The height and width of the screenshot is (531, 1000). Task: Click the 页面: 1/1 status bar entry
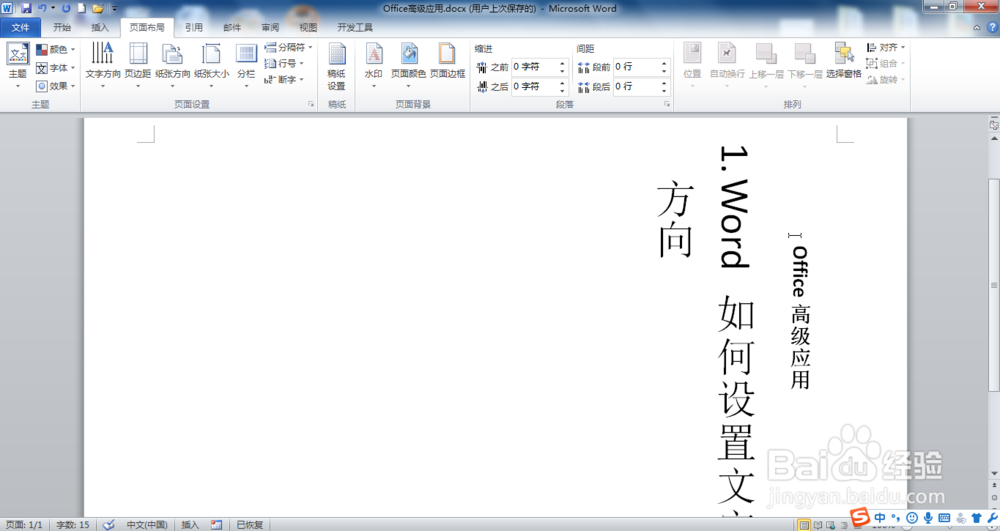tap(24, 525)
